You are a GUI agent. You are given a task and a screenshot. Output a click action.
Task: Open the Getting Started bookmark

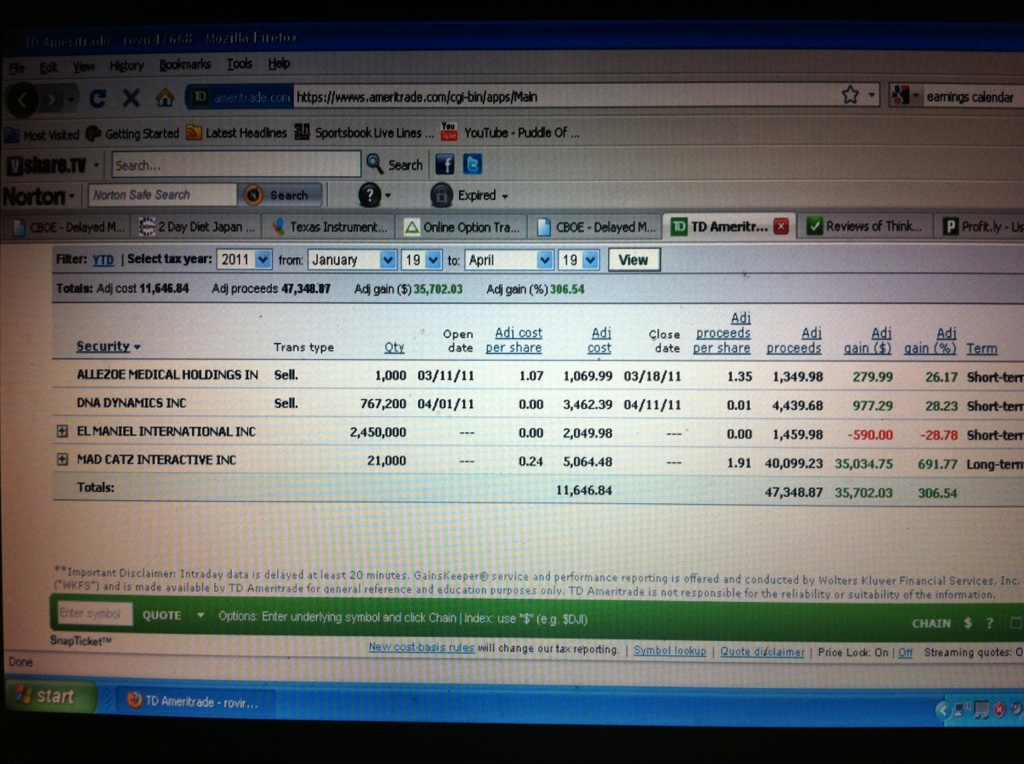133,134
